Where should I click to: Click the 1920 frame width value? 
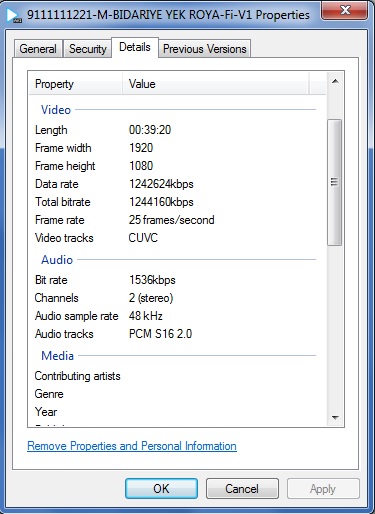[x=141, y=148]
